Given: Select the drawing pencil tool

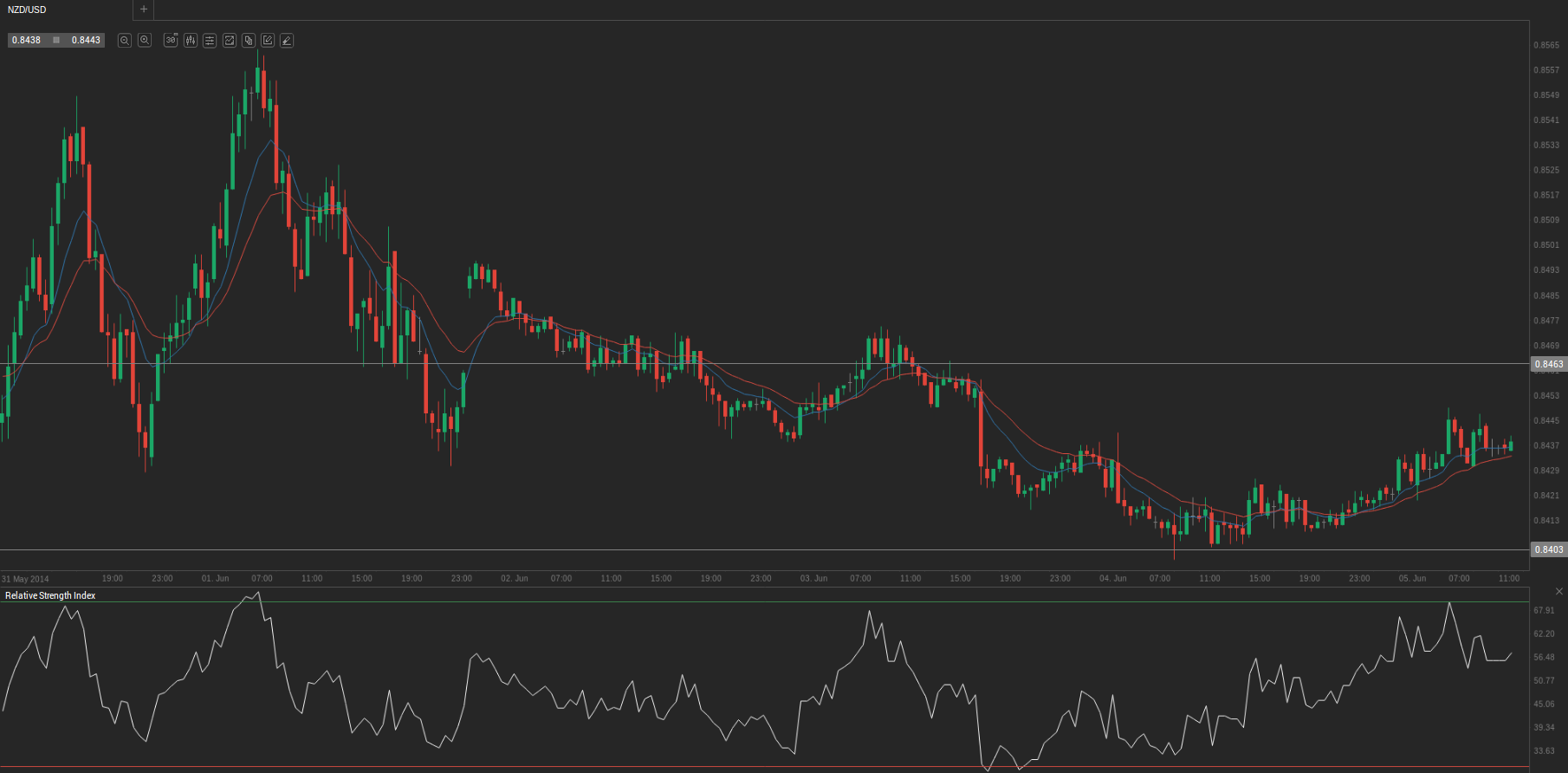Looking at the screenshot, I should tap(287, 41).
